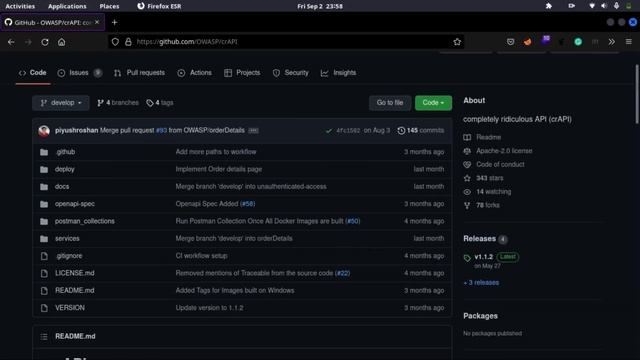
Task: View the 4 tags link
Action: (x=160, y=103)
